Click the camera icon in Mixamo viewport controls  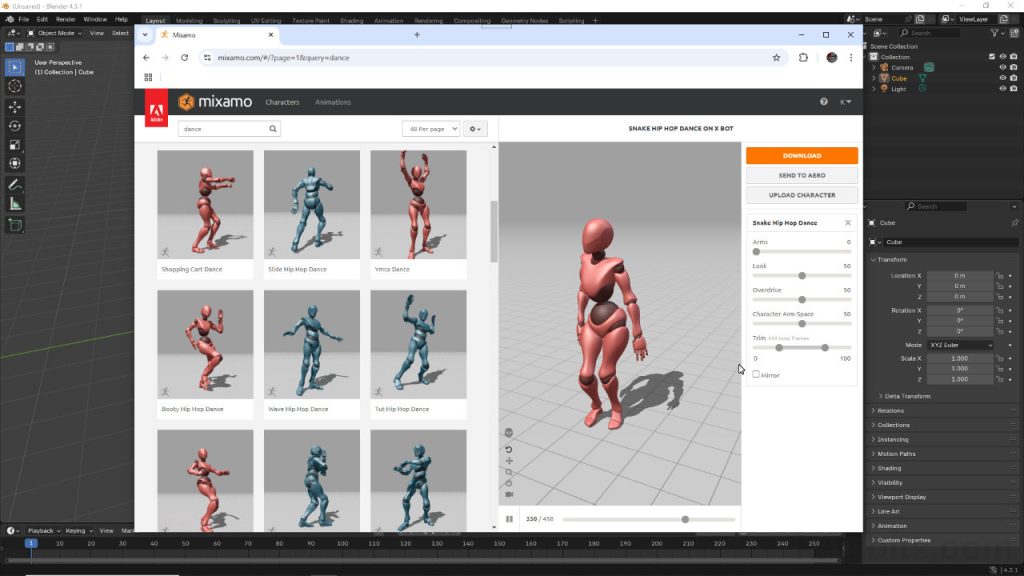pos(509,494)
